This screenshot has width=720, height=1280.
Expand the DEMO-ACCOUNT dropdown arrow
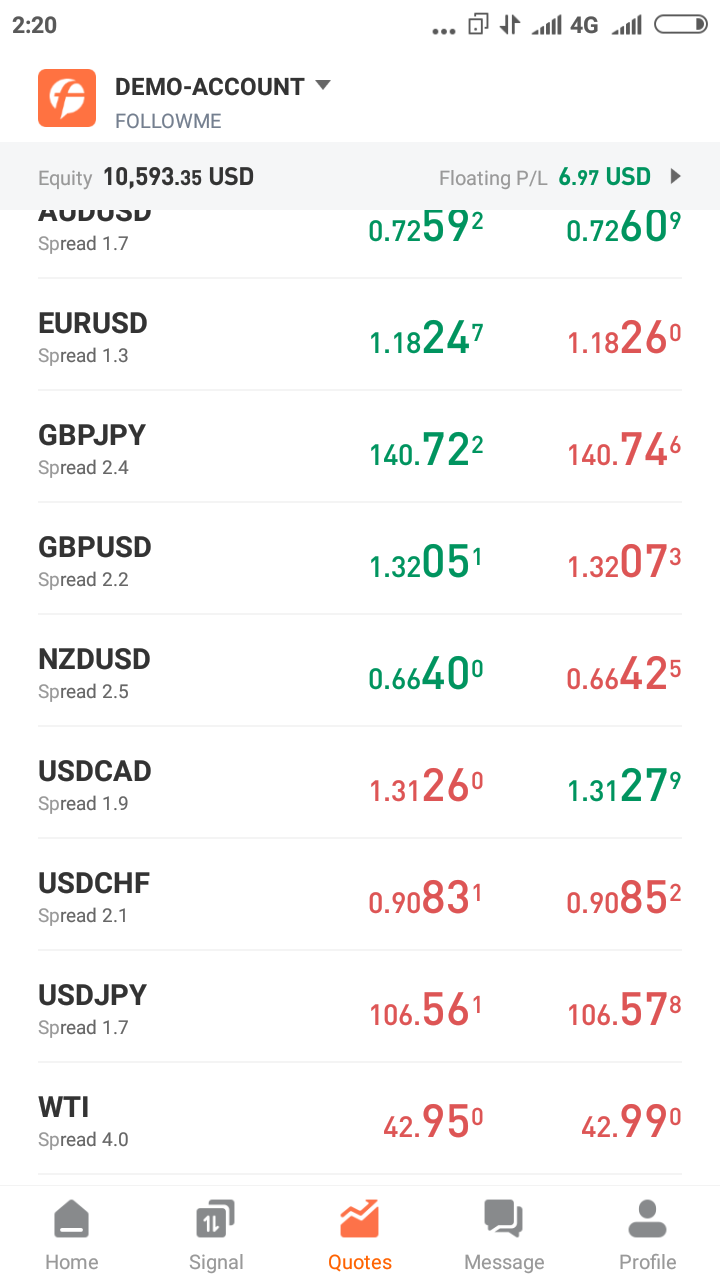pyautogui.click(x=322, y=86)
